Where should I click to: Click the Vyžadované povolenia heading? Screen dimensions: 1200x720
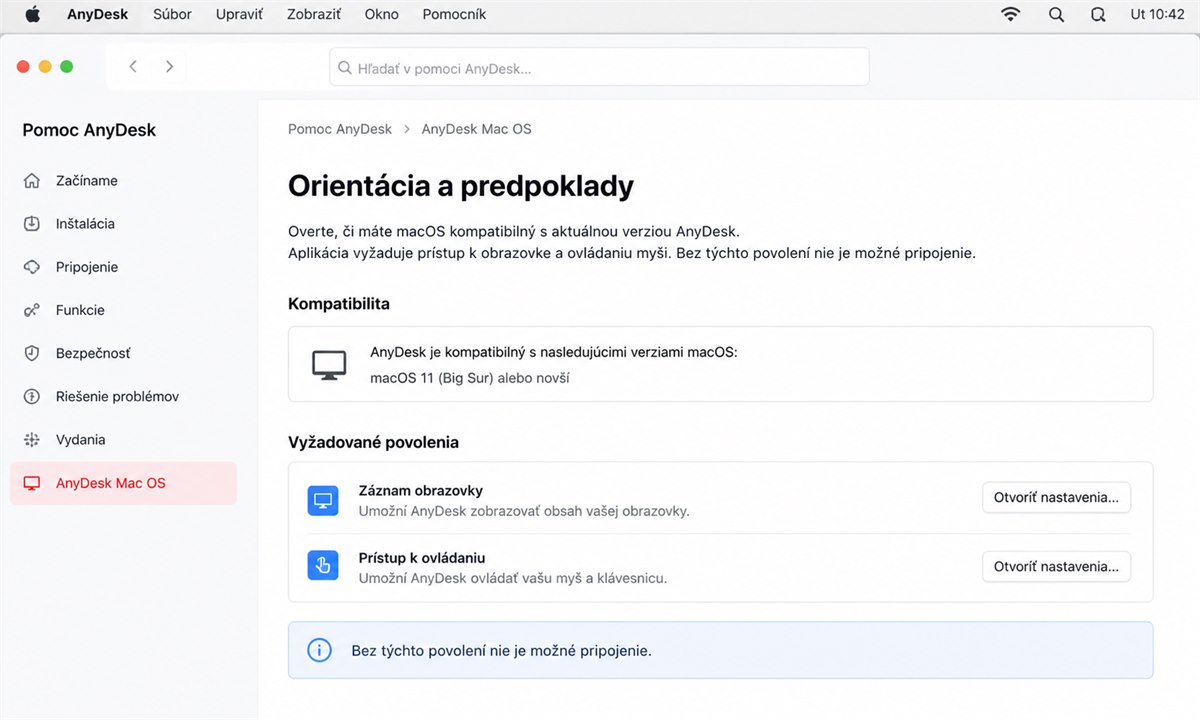pyautogui.click(x=373, y=442)
